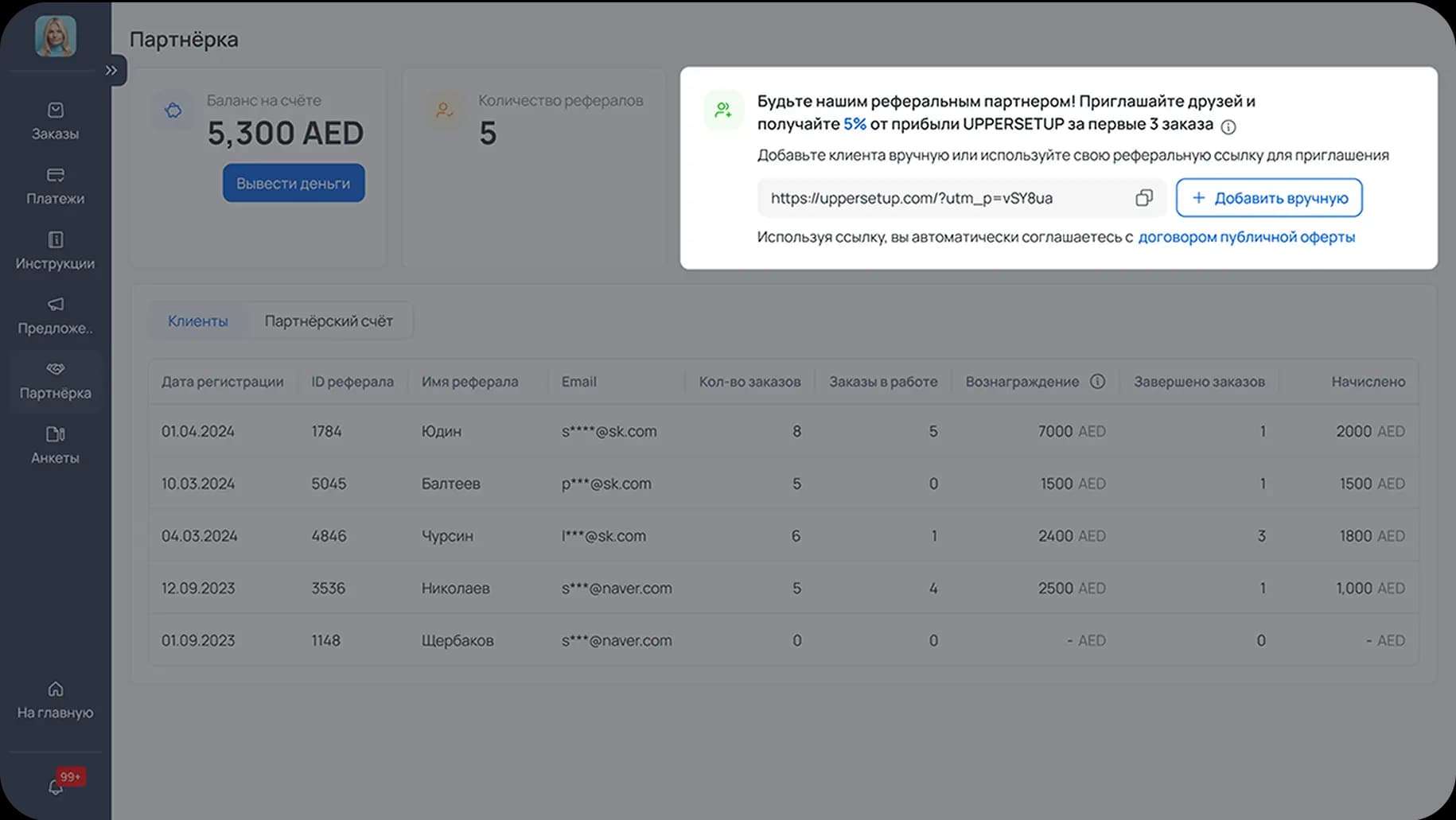Open the user profile avatar
The image size is (1456, 820).
tap(55, 36)
